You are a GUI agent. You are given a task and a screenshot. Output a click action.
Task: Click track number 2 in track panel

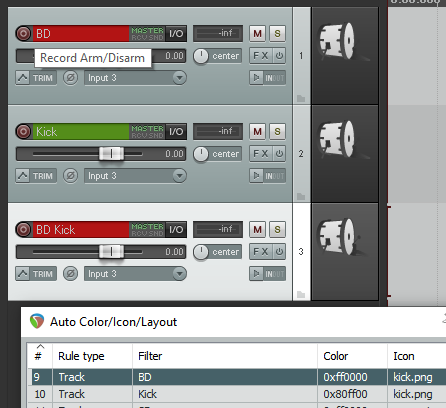coord(301,154)
